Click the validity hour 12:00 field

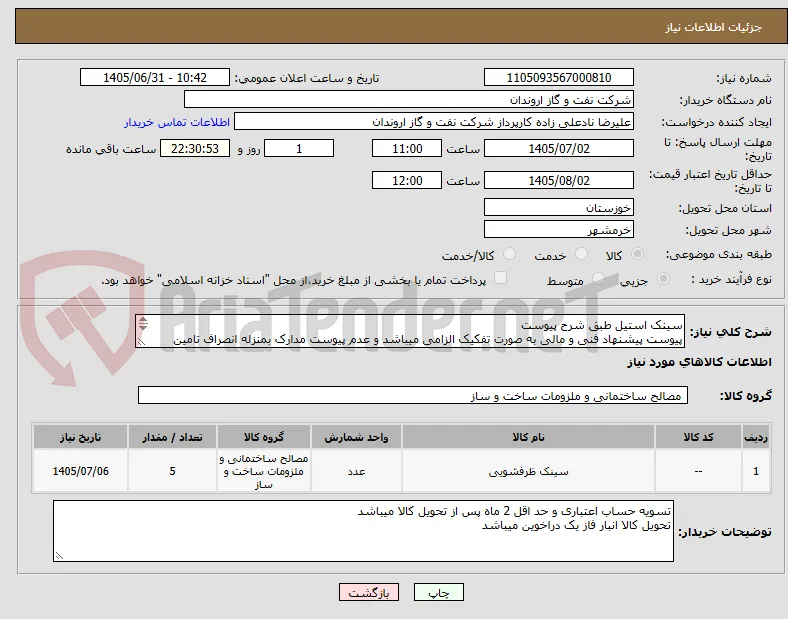407,180
